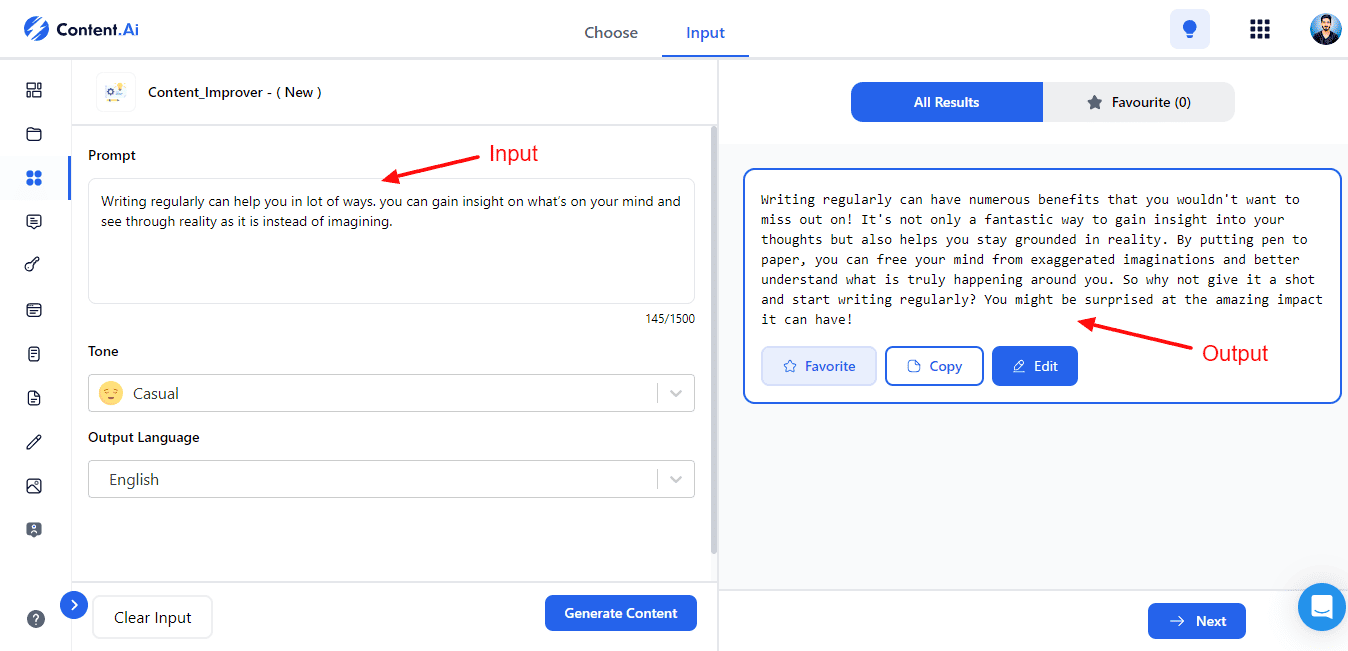Switch to the Choose tab

611,33
